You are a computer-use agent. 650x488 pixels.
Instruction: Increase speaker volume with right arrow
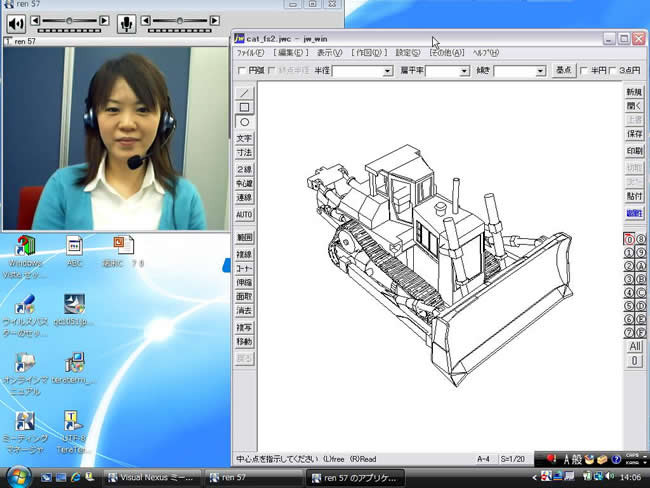(104, 20)
